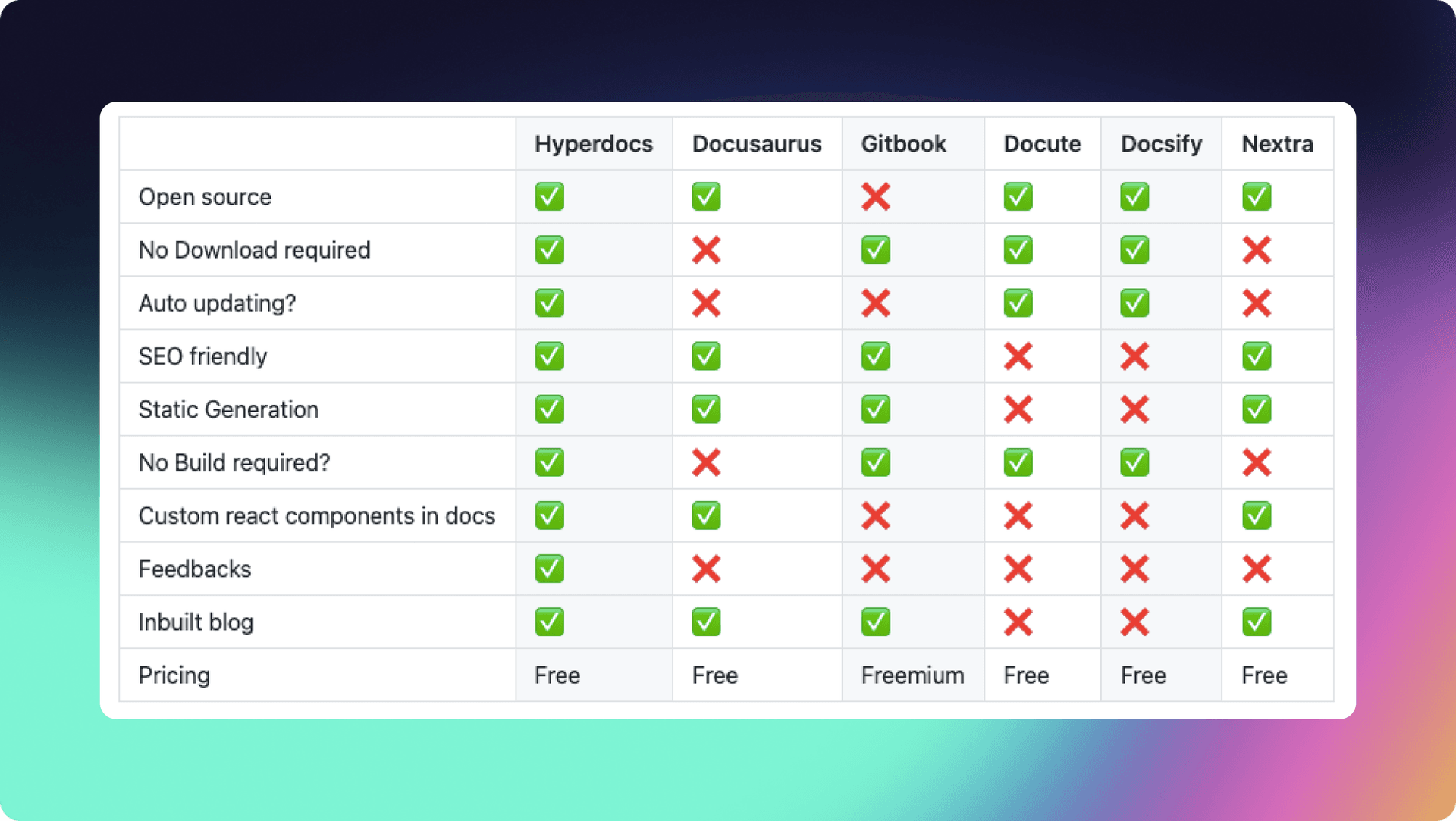This screenshot has height=821, width=1456.
Task: Click Hyperdocs green checkmark for Open source
Action: point(549,197)
